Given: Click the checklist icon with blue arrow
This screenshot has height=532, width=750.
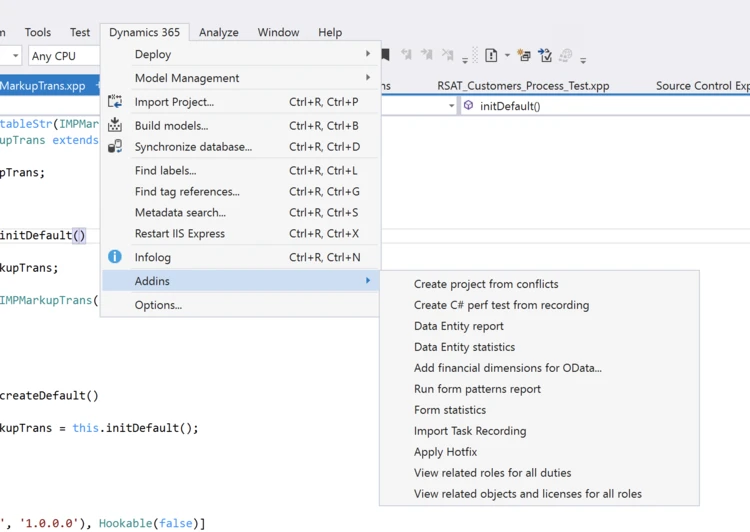Looking at the screenshot, I should 544,55.
